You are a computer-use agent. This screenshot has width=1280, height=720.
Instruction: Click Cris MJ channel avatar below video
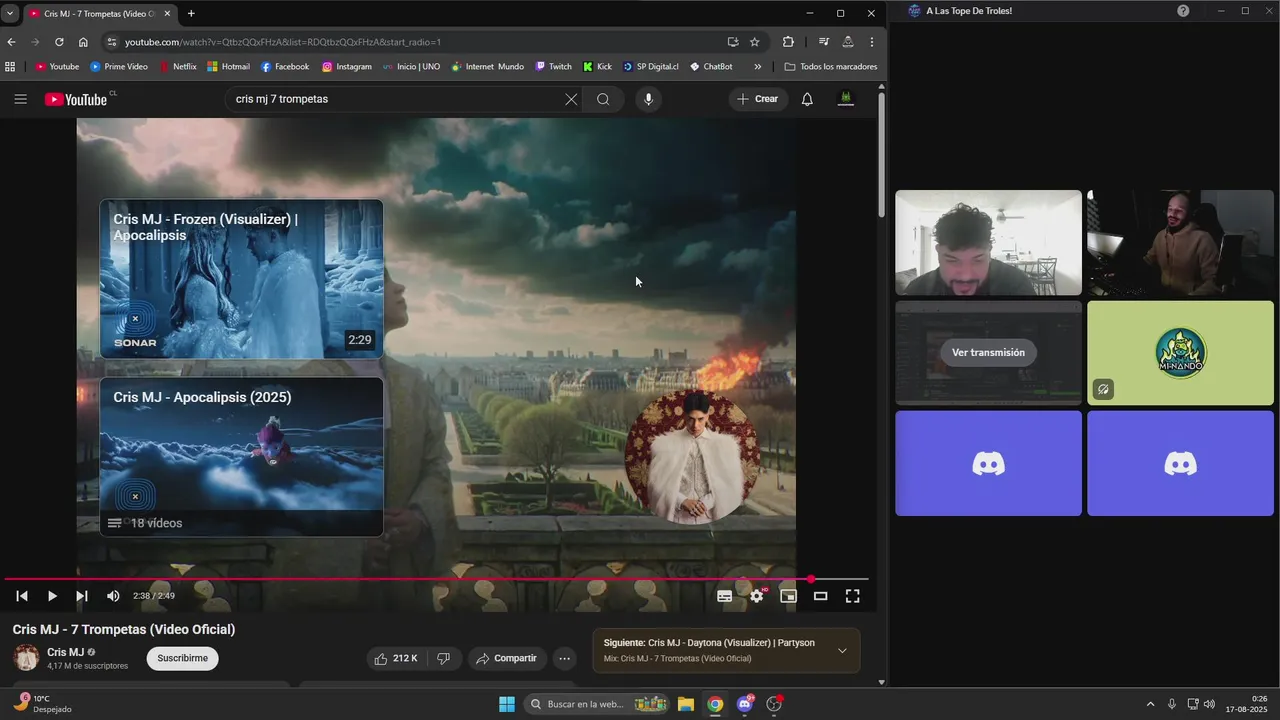tap(26, 658)
